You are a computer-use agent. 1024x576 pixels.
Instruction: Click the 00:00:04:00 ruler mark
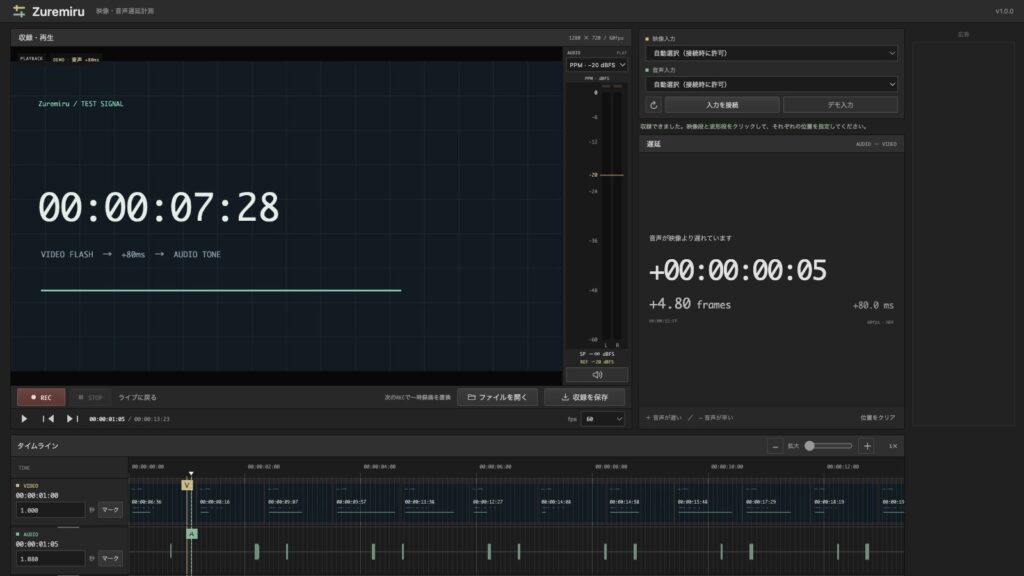coord(379,466)
